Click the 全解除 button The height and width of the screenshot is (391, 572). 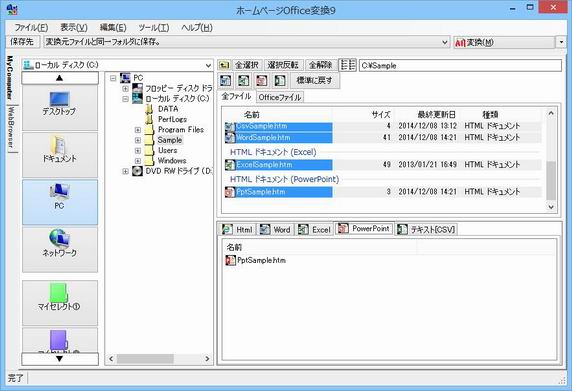point(320,65)
